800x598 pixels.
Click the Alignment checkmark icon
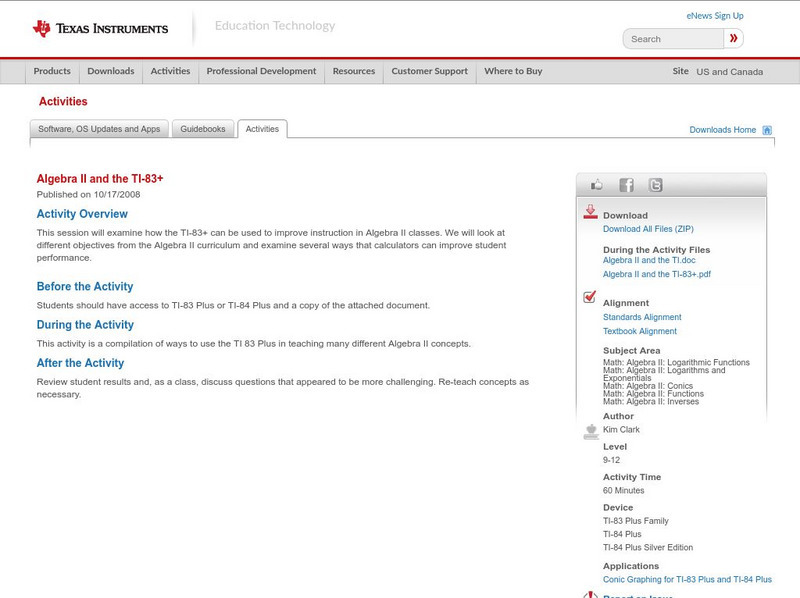590,296
